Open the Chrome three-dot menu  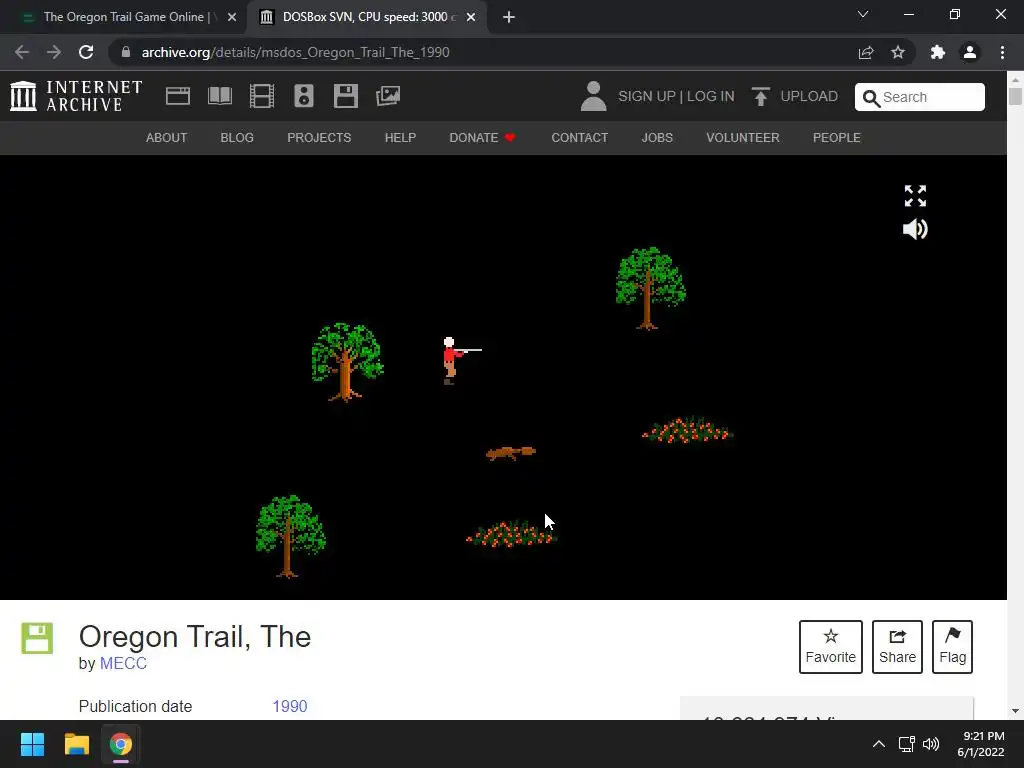pos(1002,52)
